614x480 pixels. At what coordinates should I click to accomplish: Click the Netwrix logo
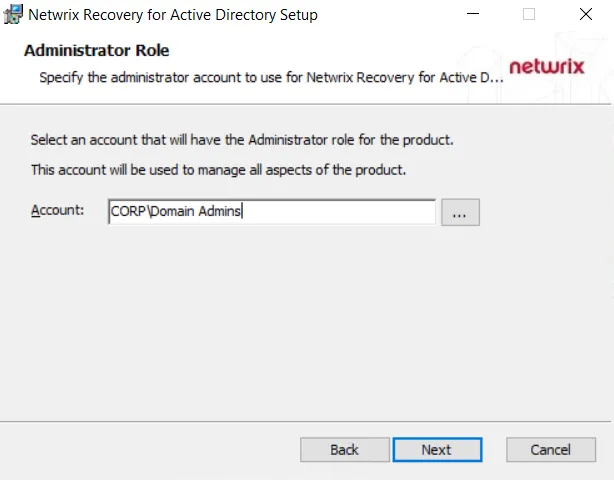[547, 67]
